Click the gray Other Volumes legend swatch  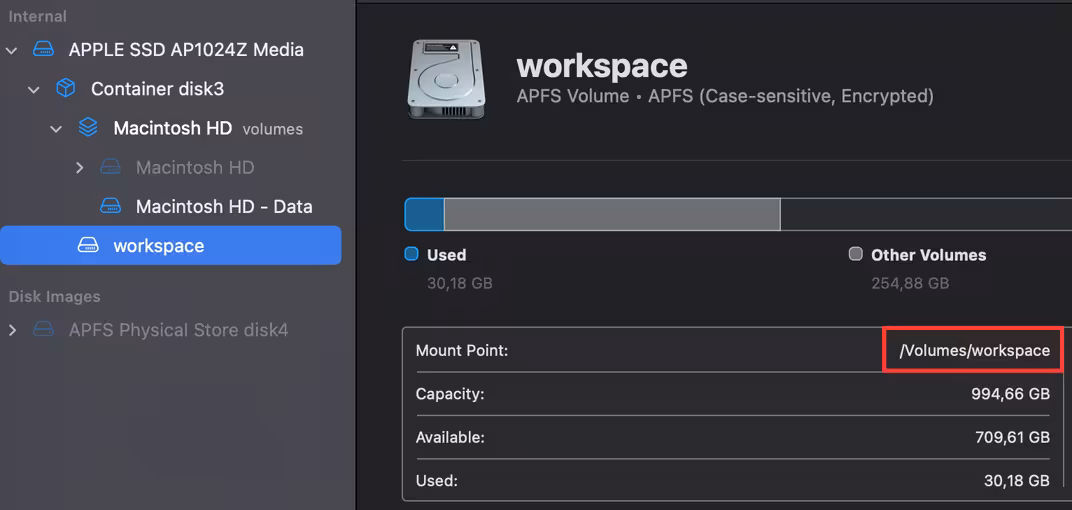[x=855, y=254]
